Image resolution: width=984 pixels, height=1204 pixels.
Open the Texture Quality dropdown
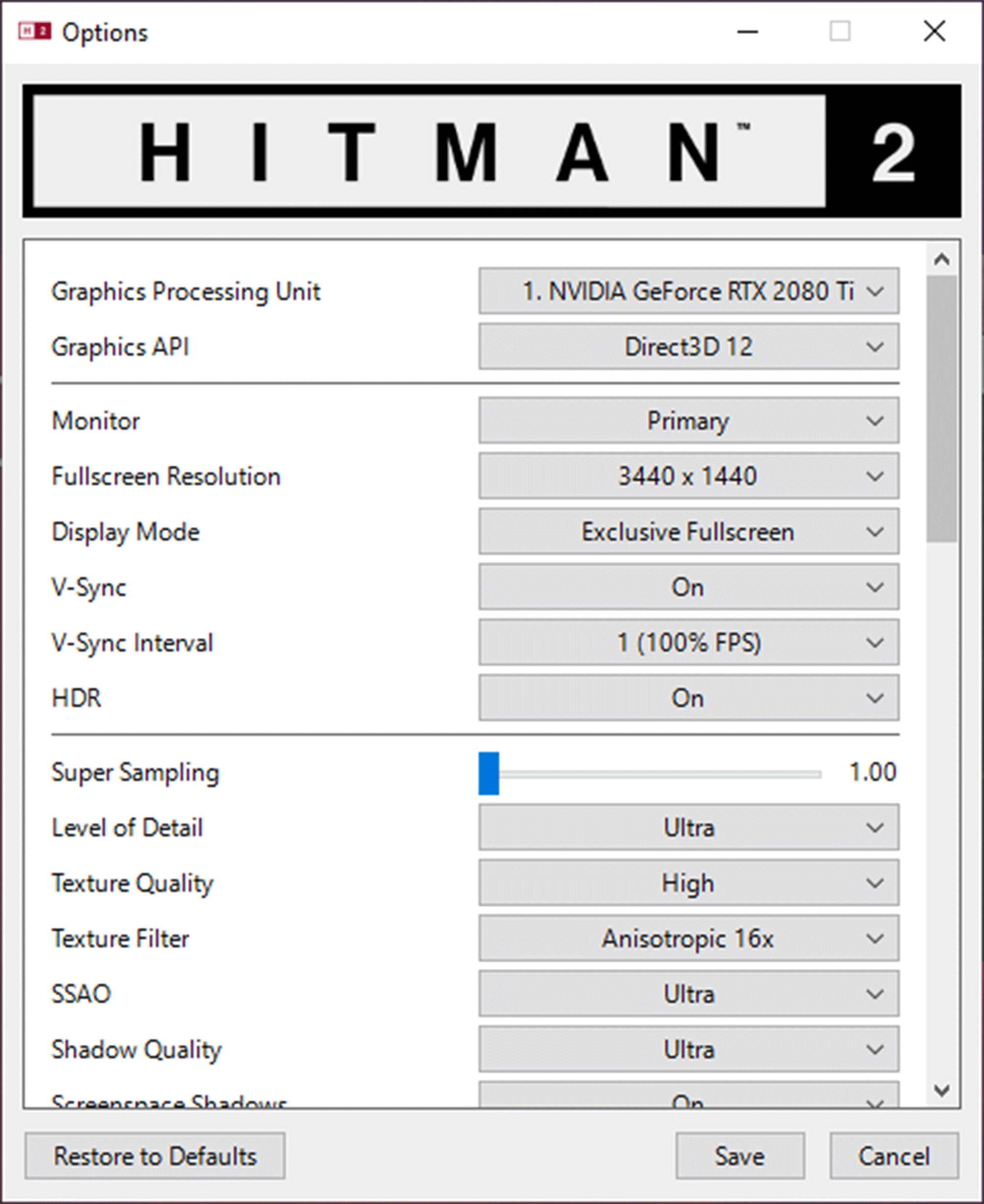[x=689, y=883]
